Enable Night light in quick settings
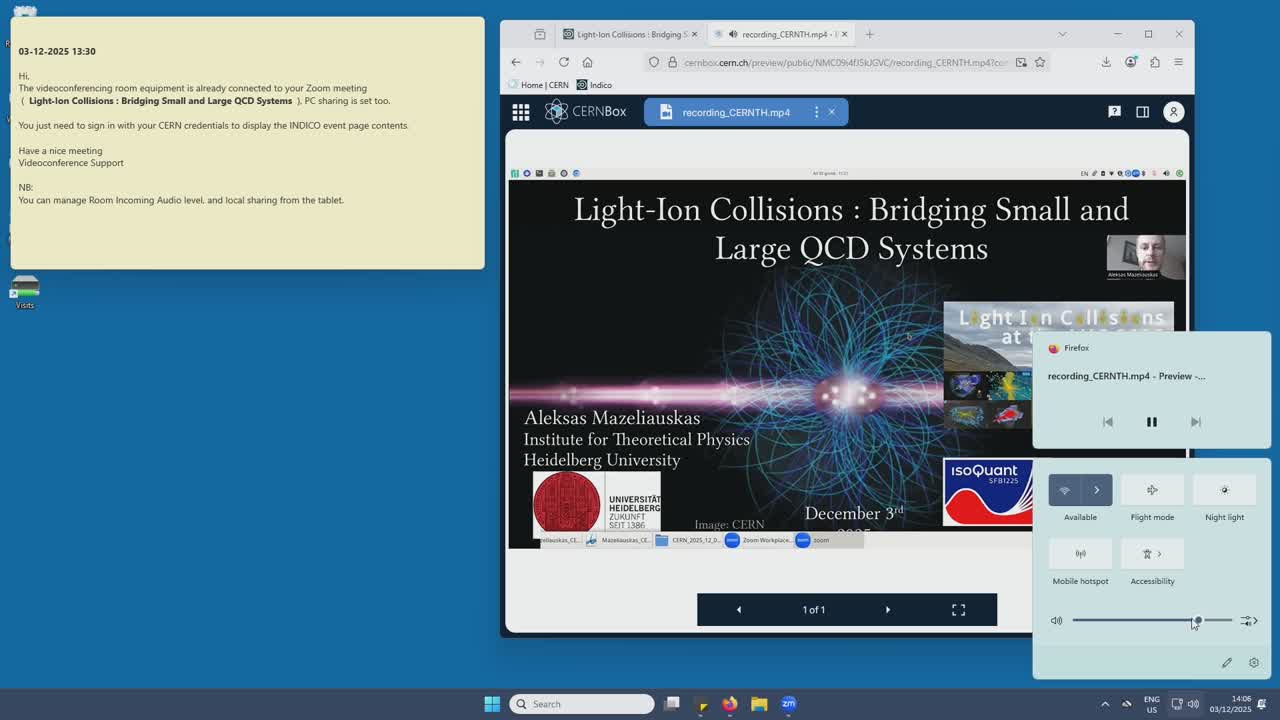This screenshot has width=1280, height=720. pos(1224,490)
